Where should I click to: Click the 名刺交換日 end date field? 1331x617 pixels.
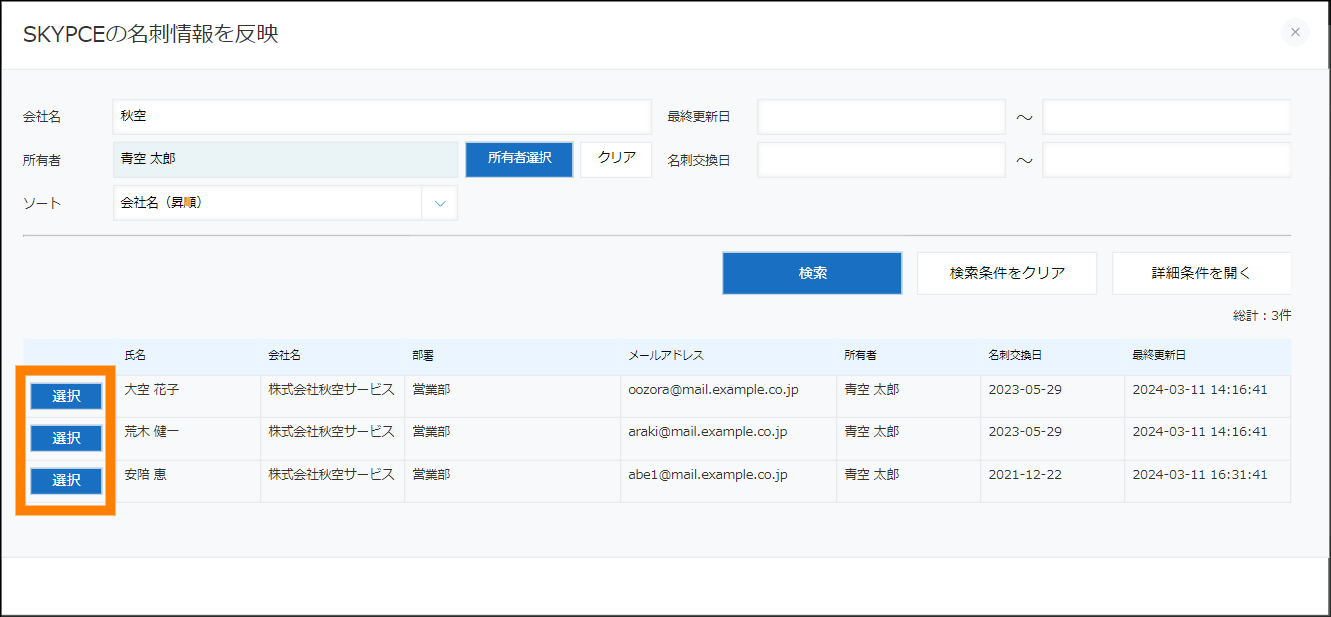click(x=1166, y=160)
